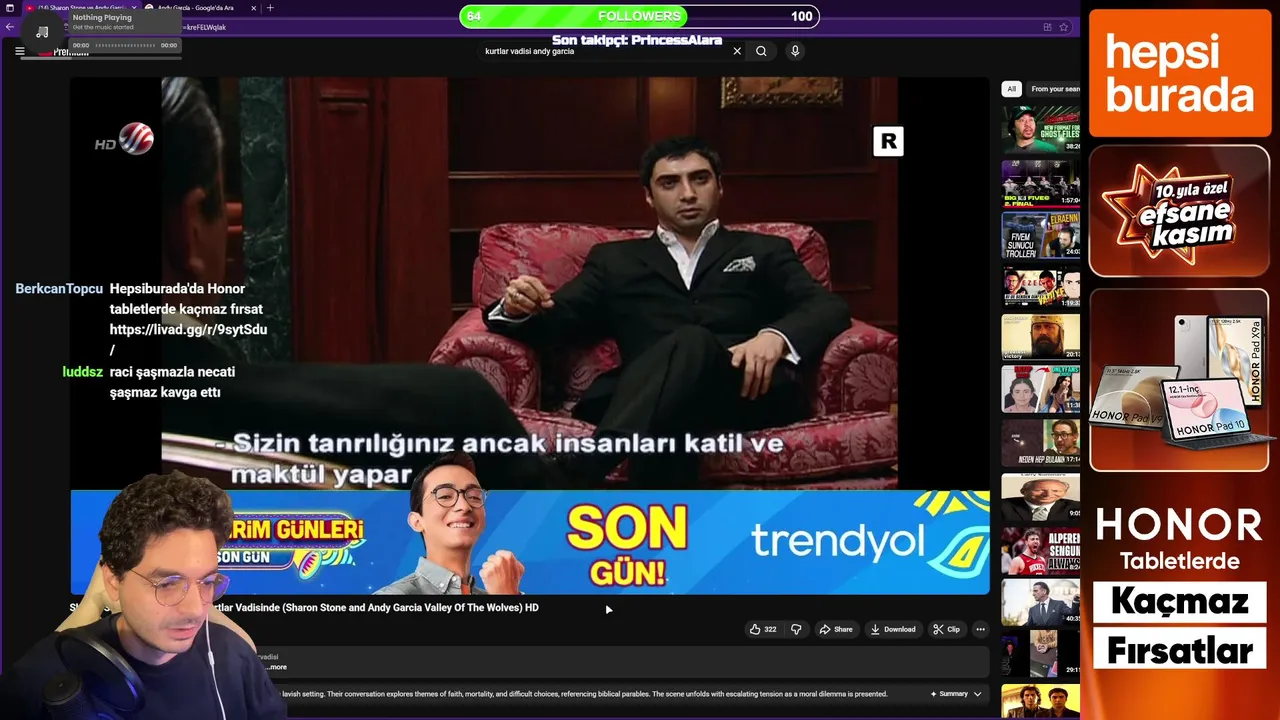Dislike the video with the thumbs-down icon
Image resolution: width=1280 pixels, height=720 pixels.
796,629
